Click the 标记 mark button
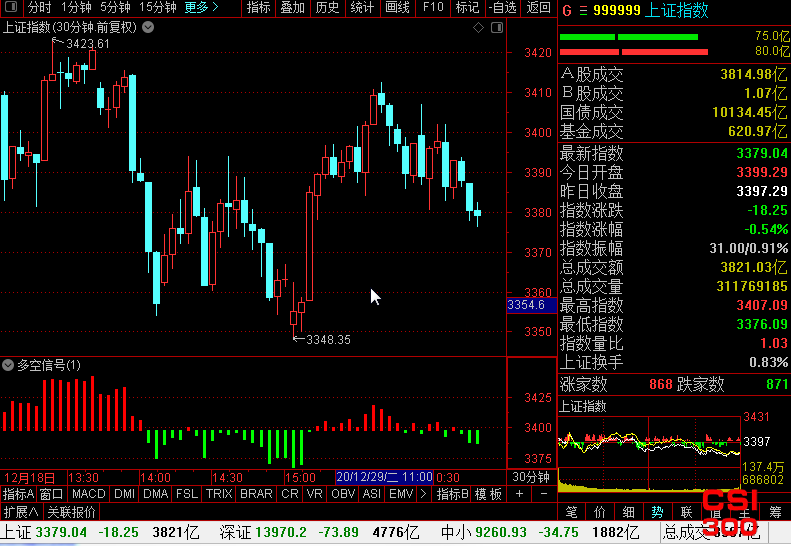 [467, 7]
